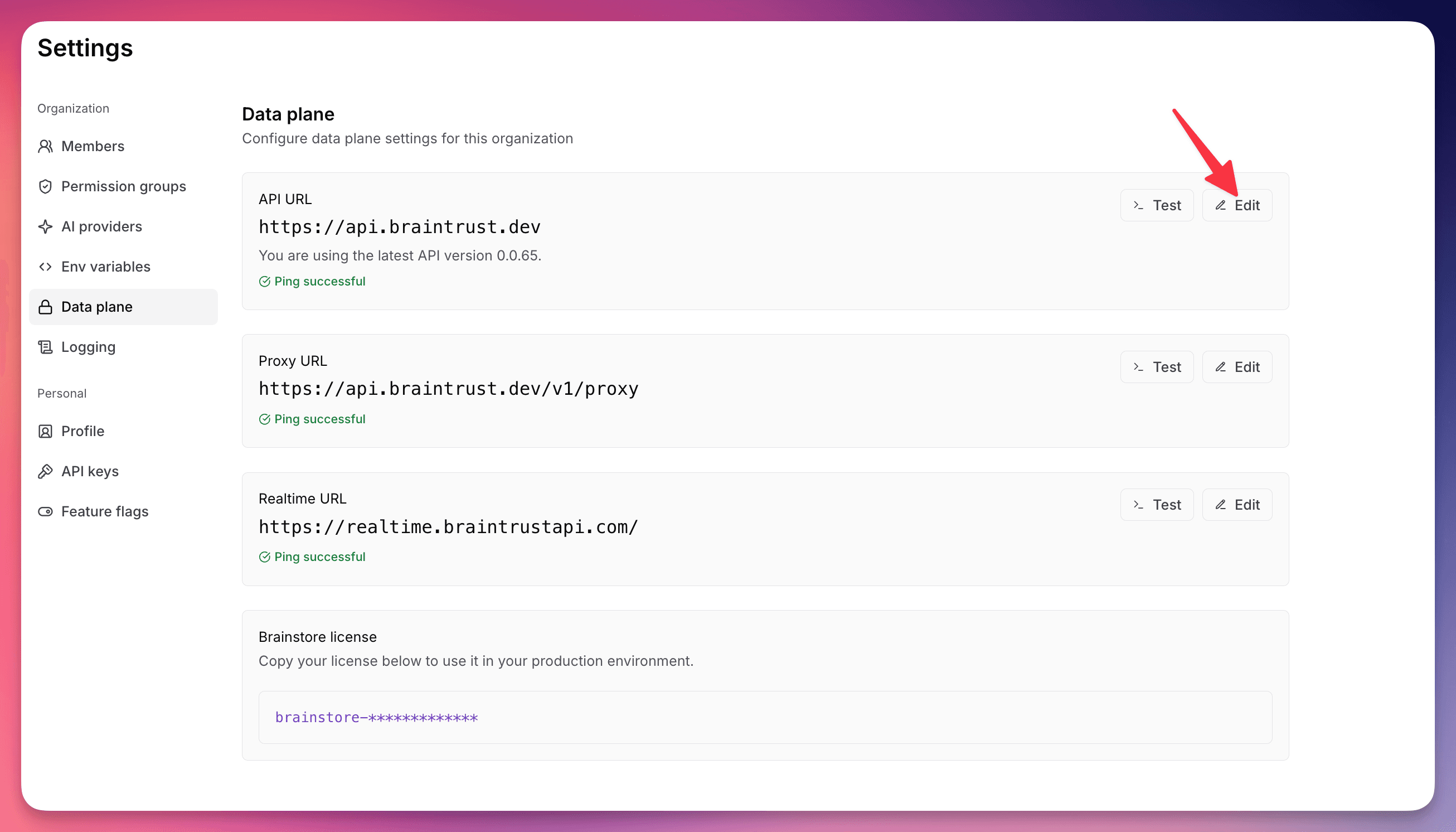Click the pencil icon in API URL Edit
1456x832 pixels.
1221,205
